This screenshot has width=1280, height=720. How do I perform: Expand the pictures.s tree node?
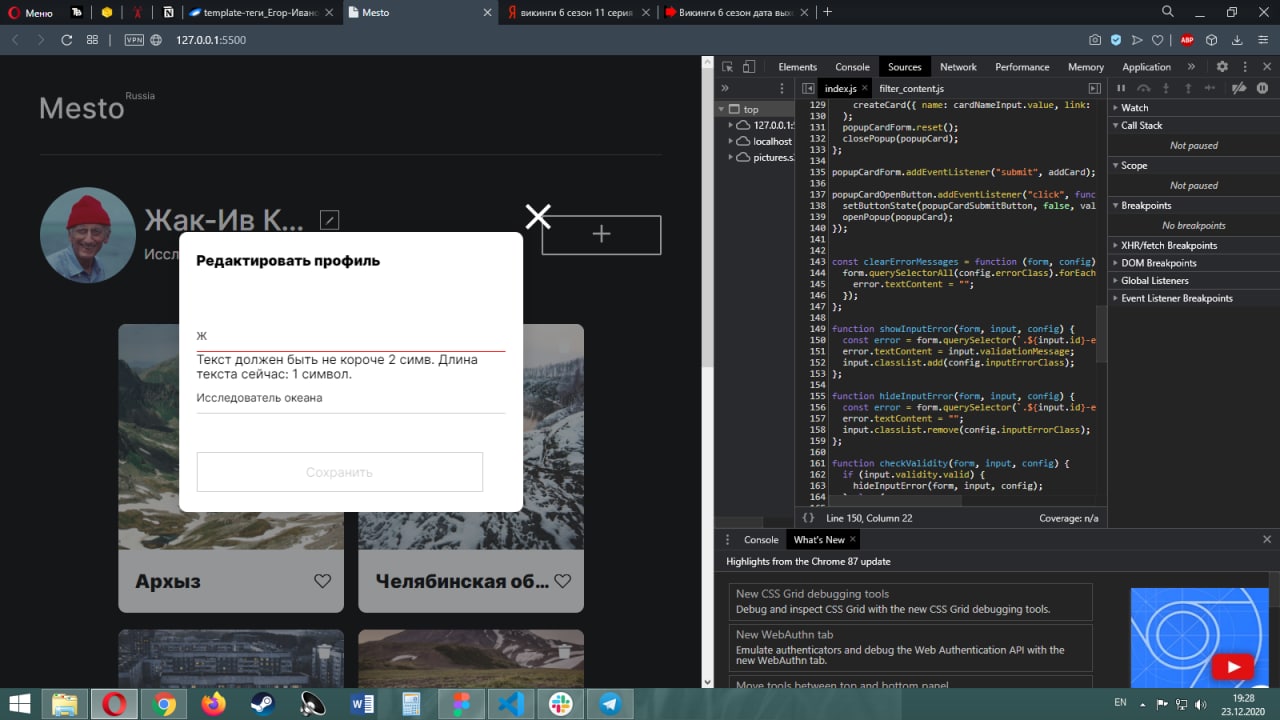click(731, 157)
